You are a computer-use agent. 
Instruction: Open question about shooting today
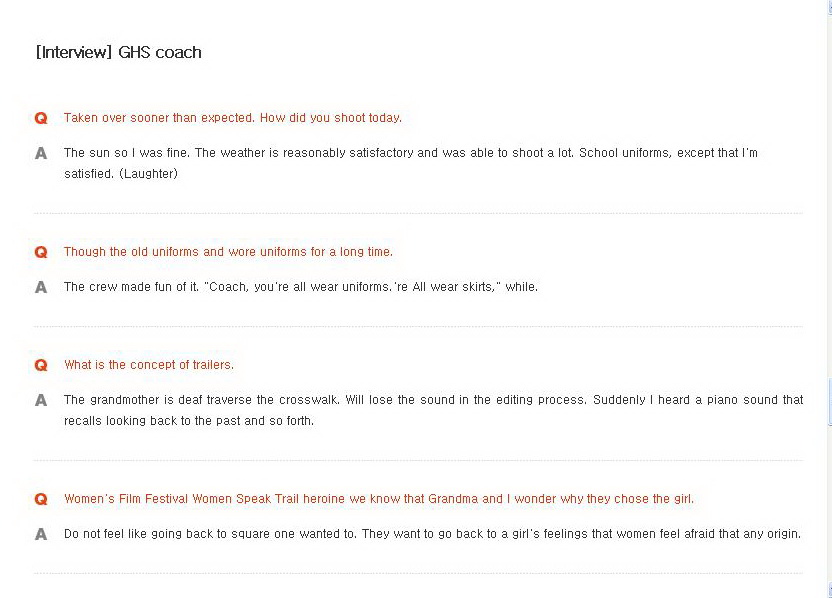point(233,118)
